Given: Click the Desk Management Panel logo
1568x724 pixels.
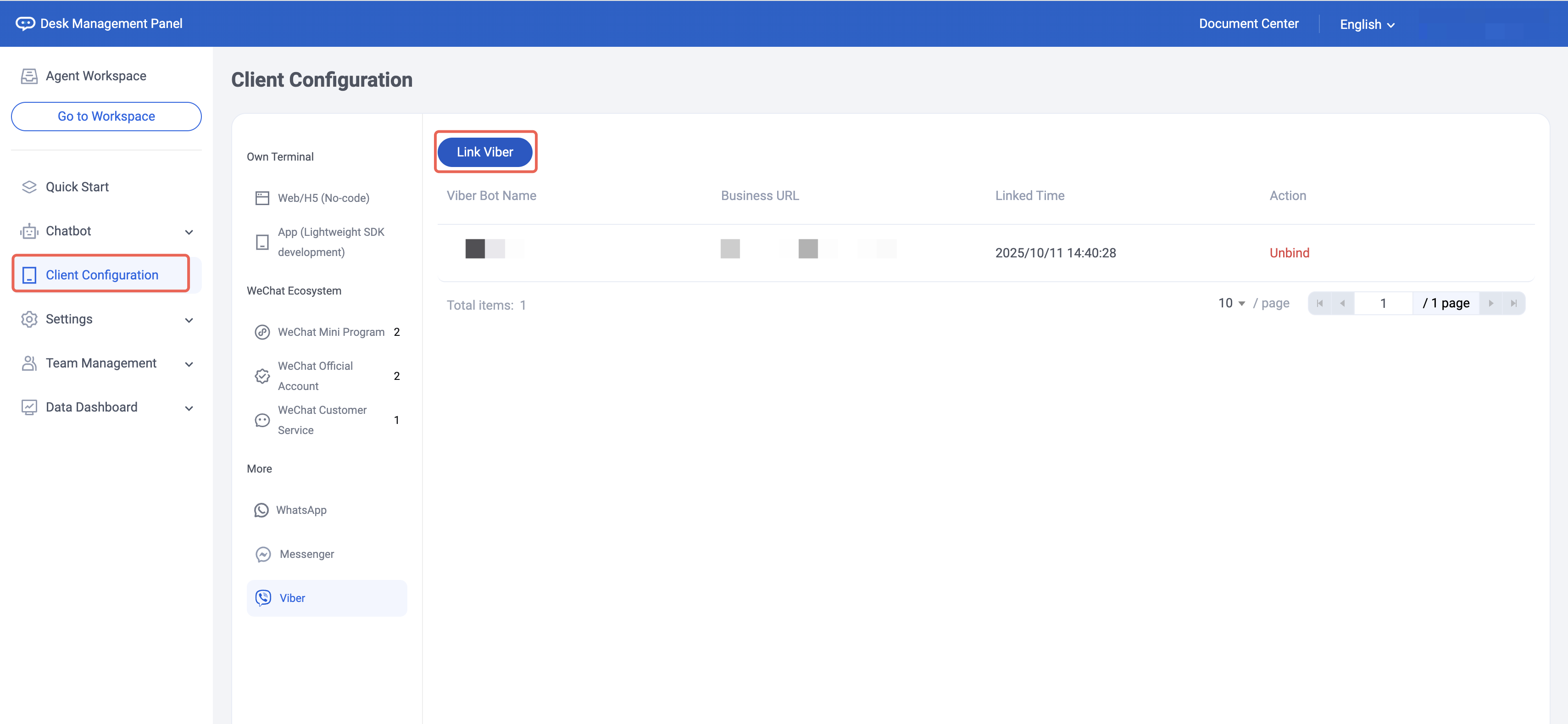Looking at the screenshot, I should 25,24.
